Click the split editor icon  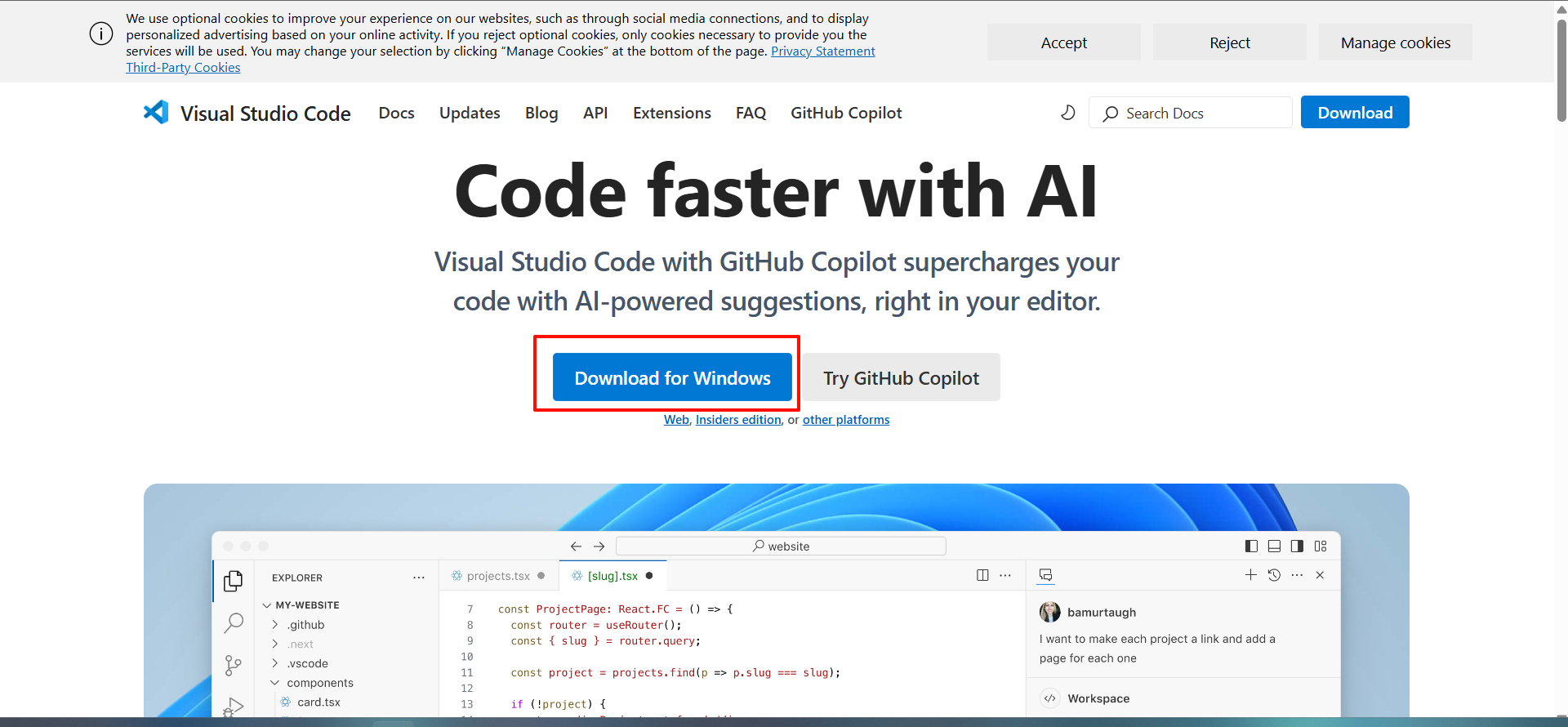[x=982, y=576]
